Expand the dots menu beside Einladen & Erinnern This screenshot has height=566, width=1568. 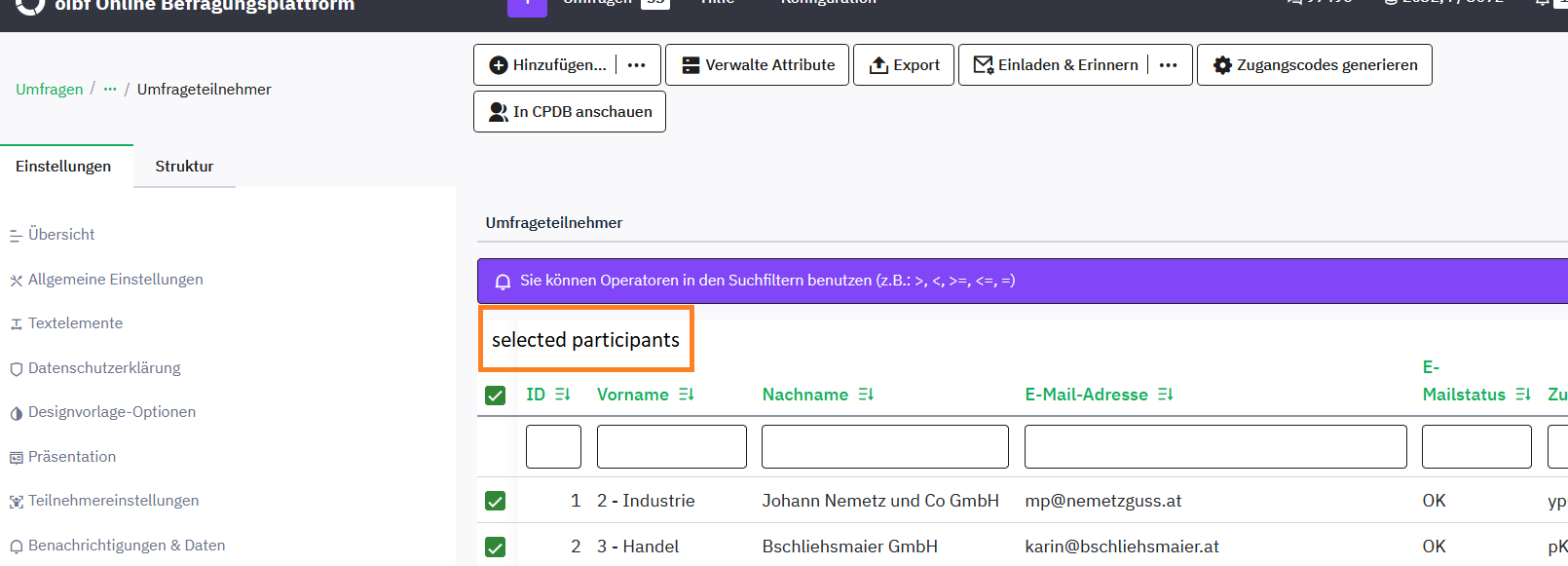pyautogui.click(x=1169, y=65)
